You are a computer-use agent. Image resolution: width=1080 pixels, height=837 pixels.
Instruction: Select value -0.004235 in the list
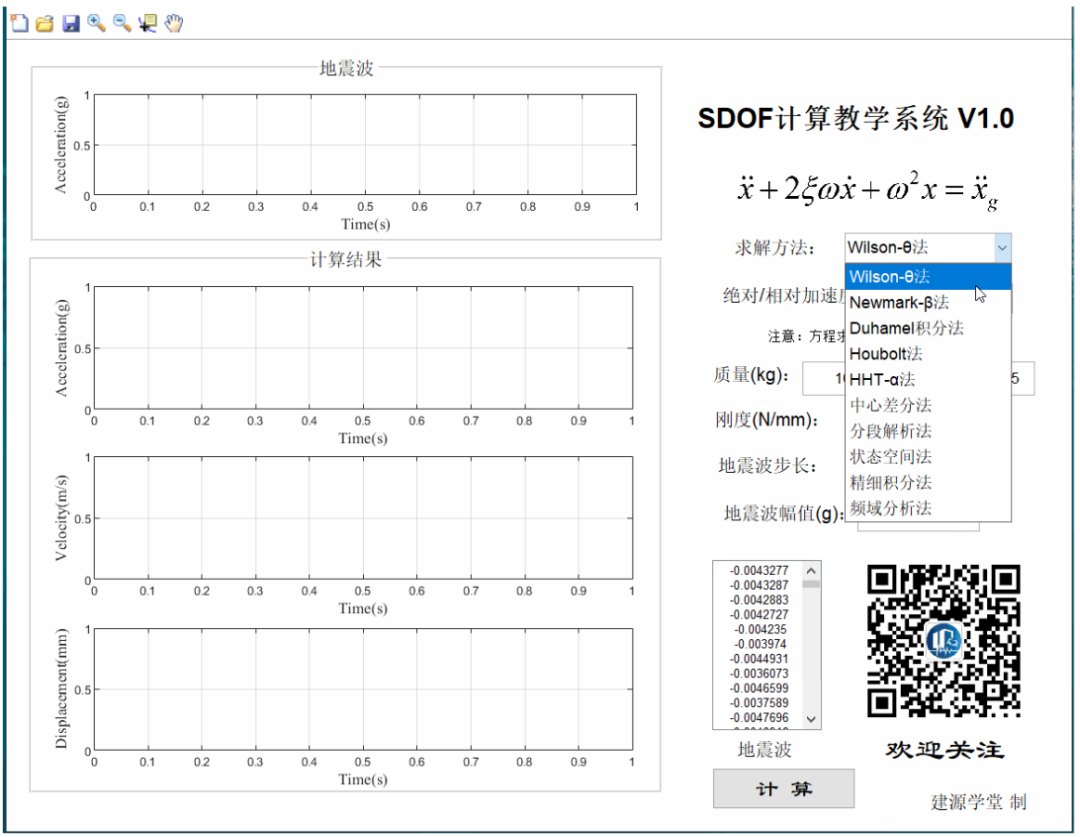tap(759, 630)
